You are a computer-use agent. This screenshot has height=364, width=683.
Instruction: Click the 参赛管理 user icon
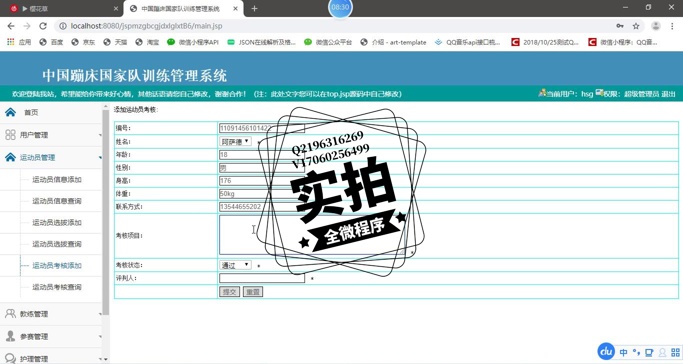point(10,336)
